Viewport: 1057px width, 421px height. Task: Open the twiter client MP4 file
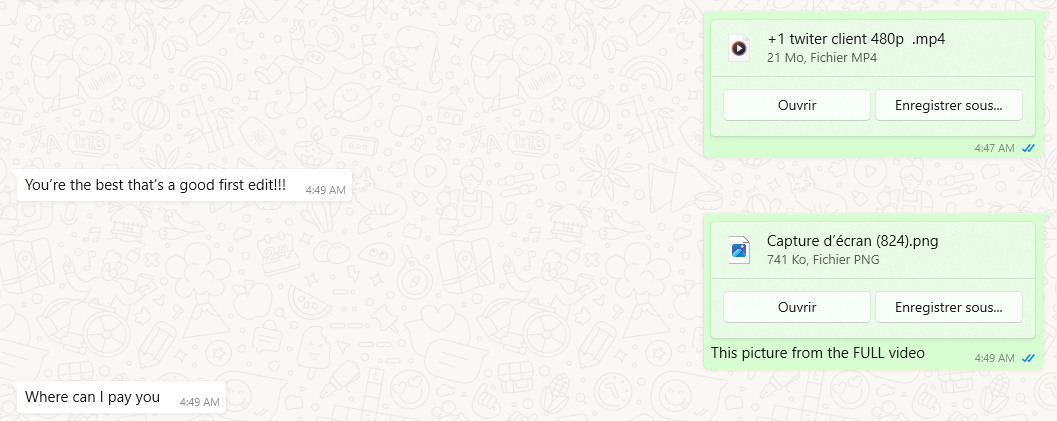coord(797,105)
